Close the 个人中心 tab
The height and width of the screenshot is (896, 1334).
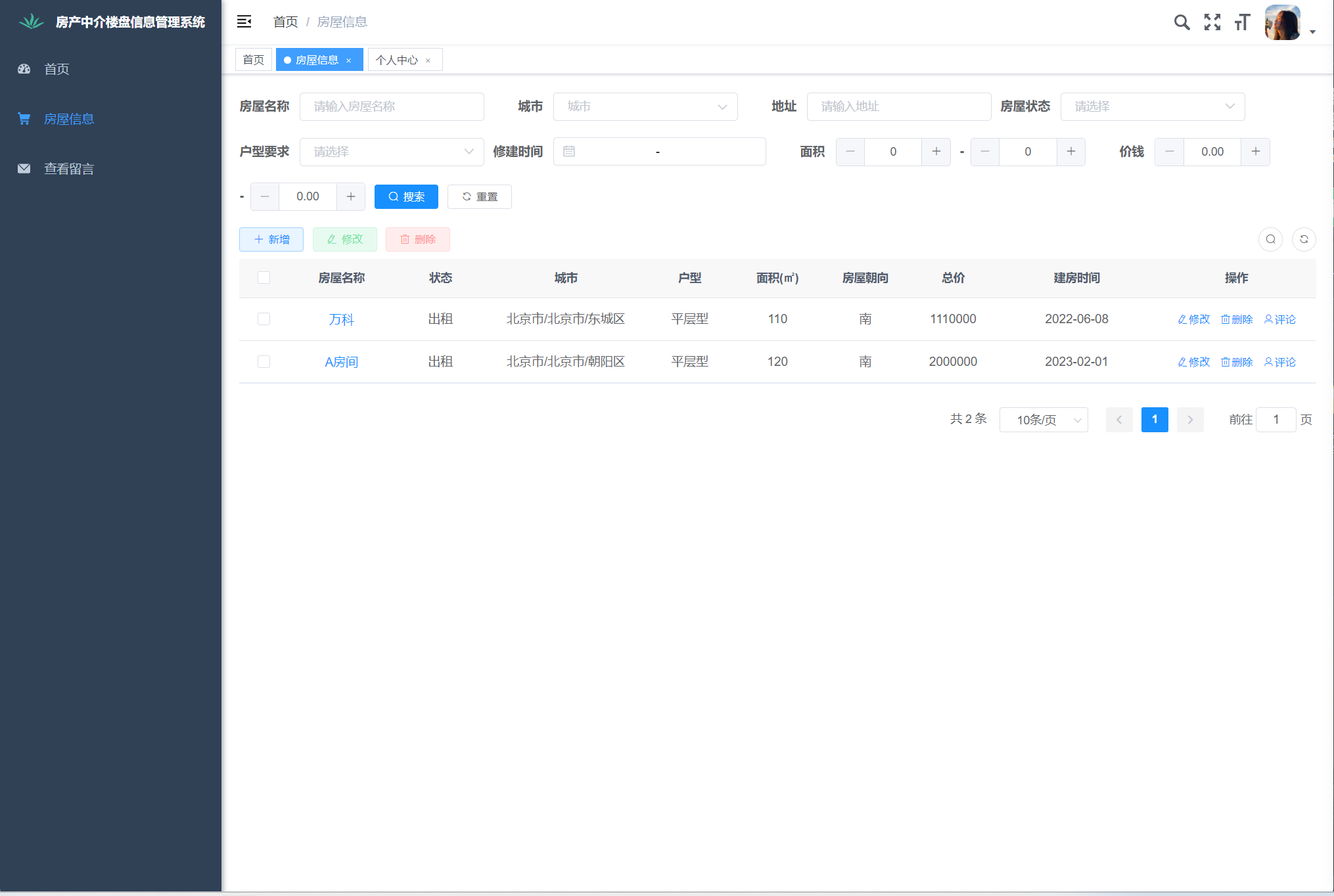(x=428, y=60)
